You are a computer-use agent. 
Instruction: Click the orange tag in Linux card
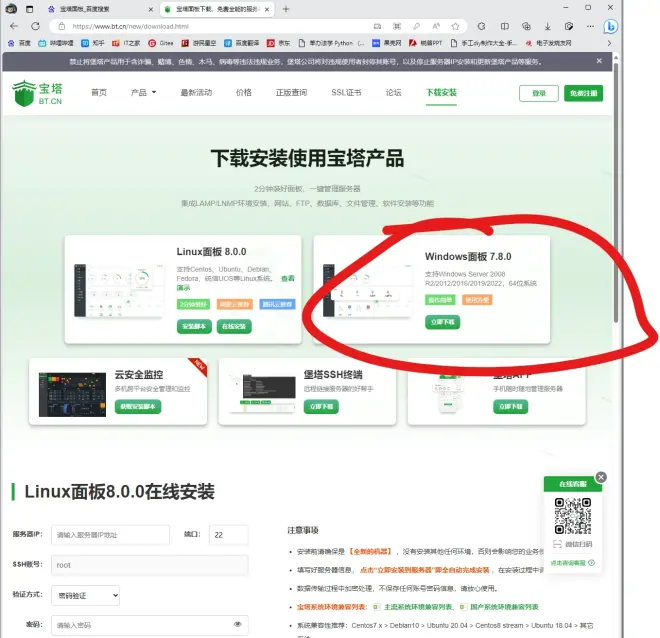click(x=234, y=304)
